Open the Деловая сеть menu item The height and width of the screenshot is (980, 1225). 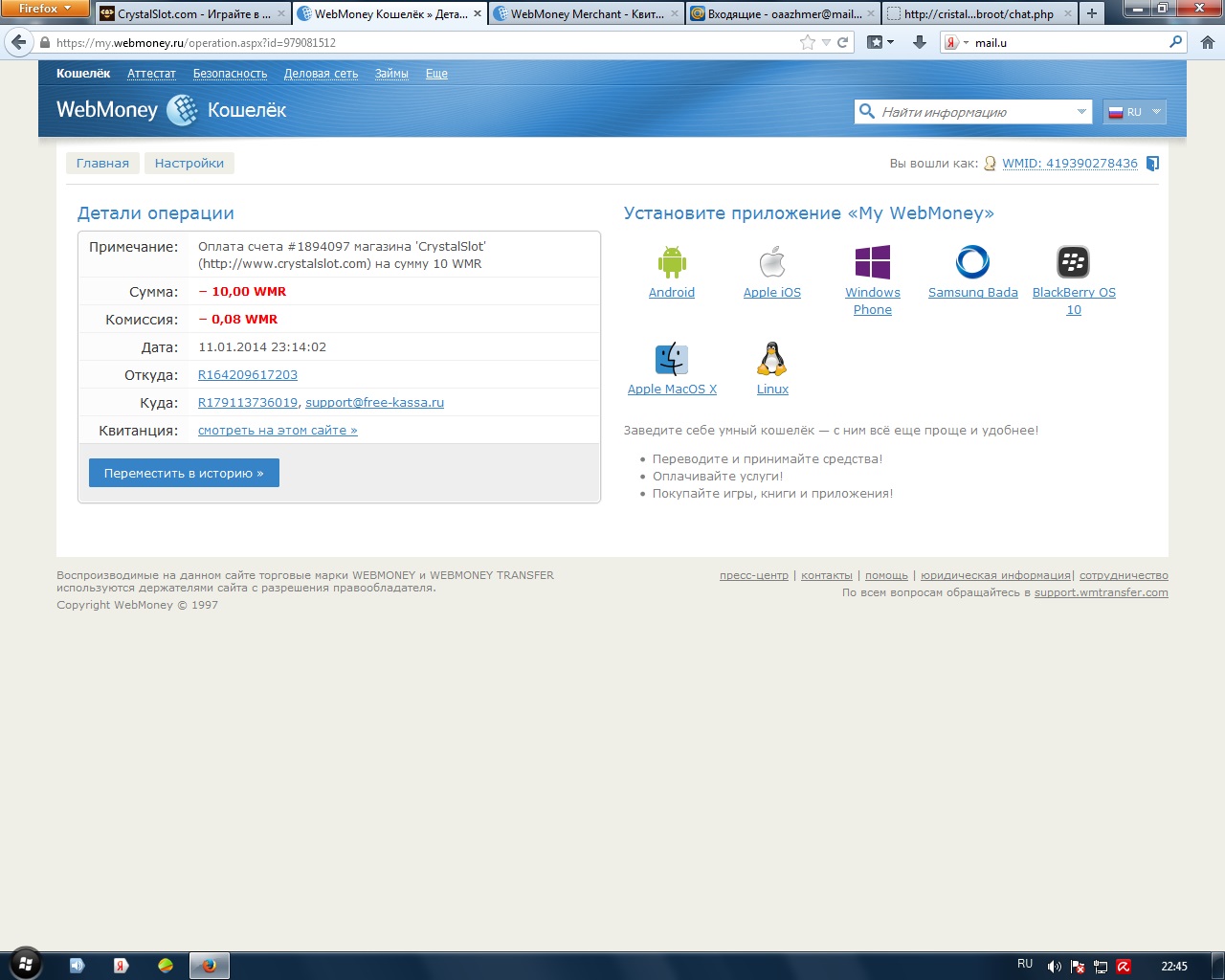pyautogui.click(x=321, y=74)
